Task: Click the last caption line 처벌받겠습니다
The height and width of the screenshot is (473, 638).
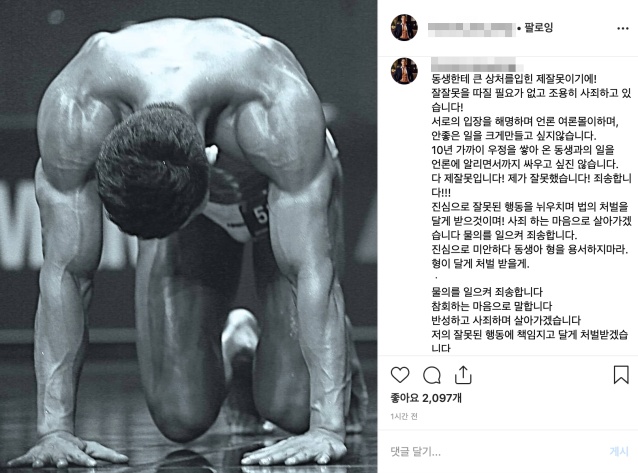Action: pos(529,341)
